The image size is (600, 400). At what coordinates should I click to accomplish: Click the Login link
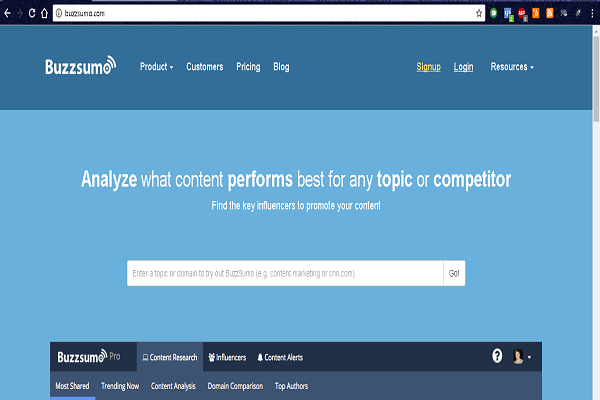pos(463,67)
